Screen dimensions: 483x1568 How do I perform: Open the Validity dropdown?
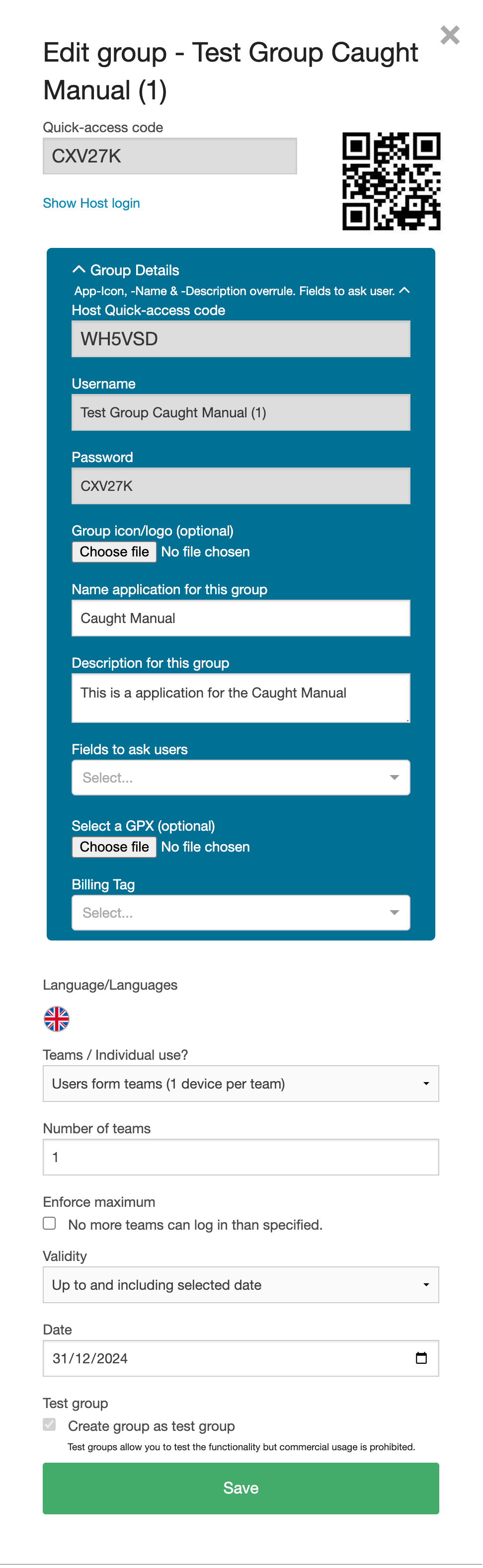[241, 1284]
